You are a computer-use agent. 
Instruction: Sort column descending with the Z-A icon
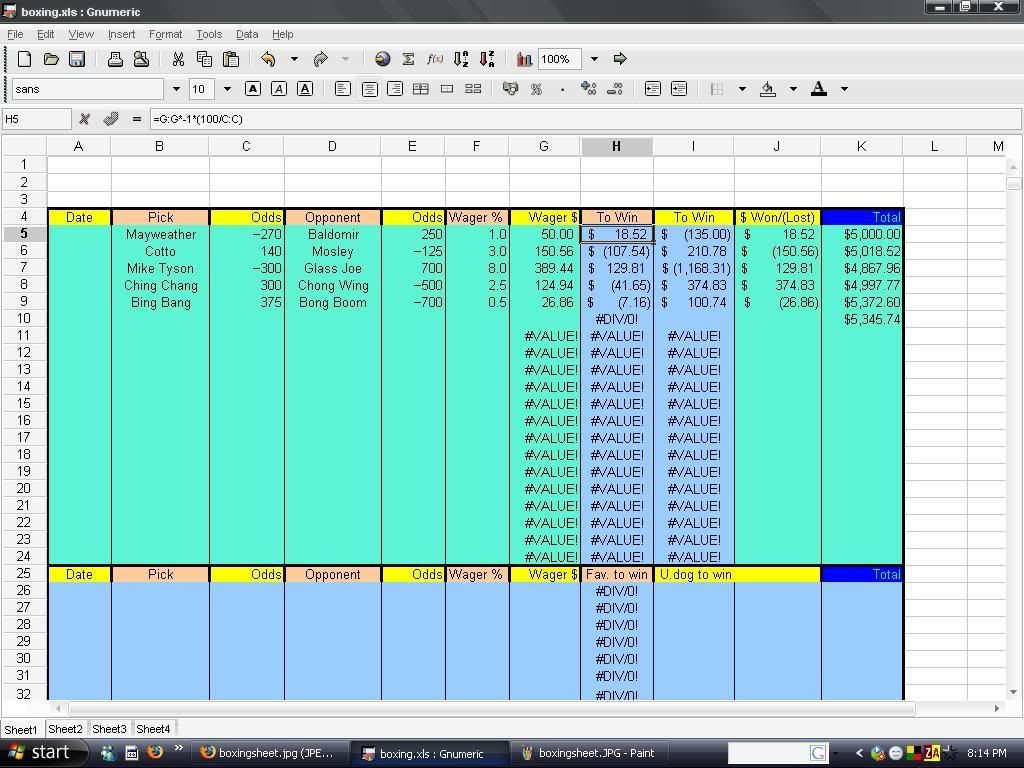[x=488, y=58]
